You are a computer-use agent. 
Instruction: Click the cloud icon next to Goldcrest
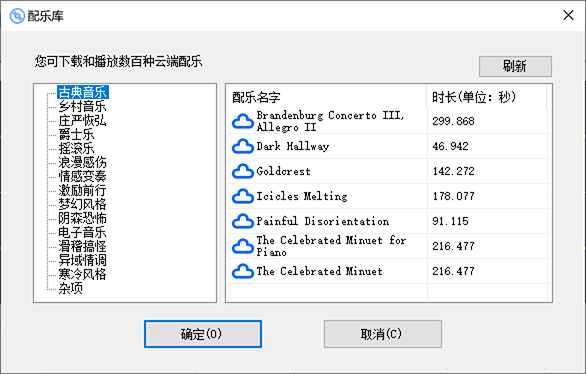coord(243,171)
